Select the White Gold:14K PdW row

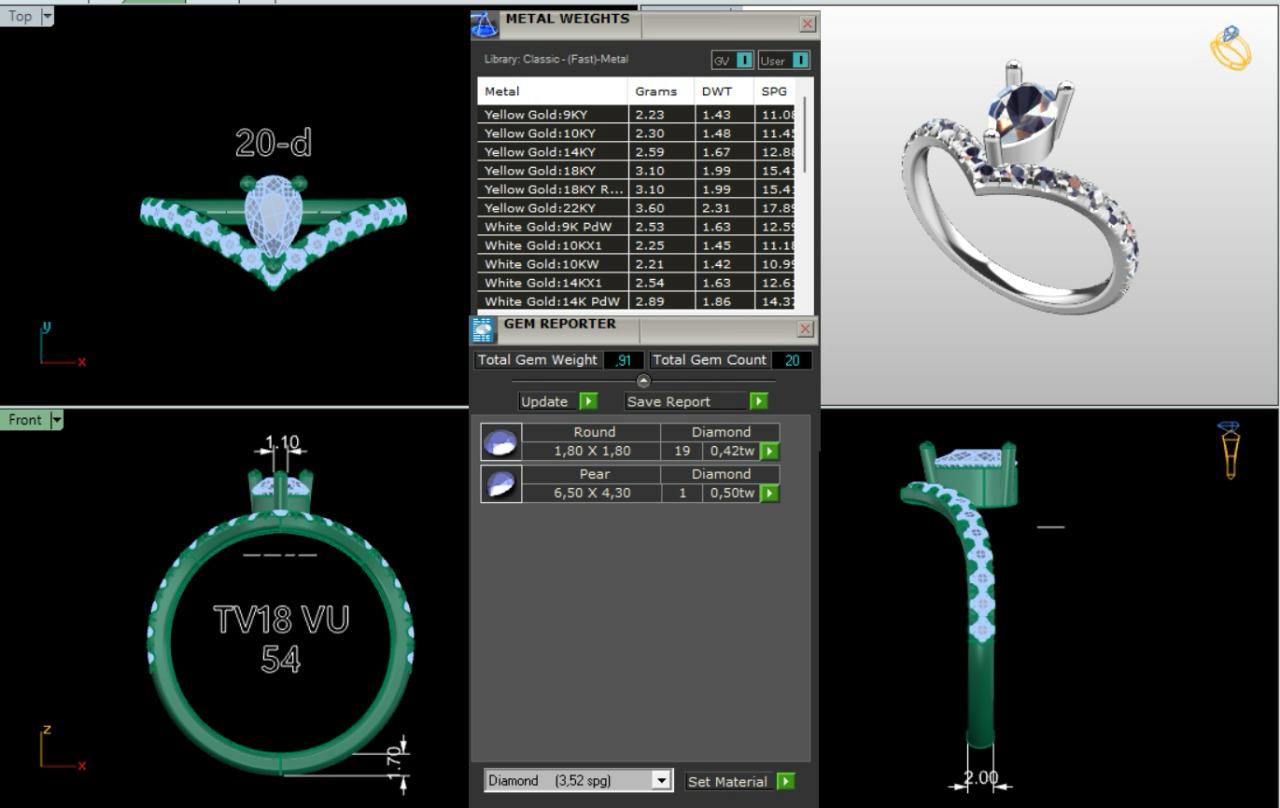[x=636, y=301]
